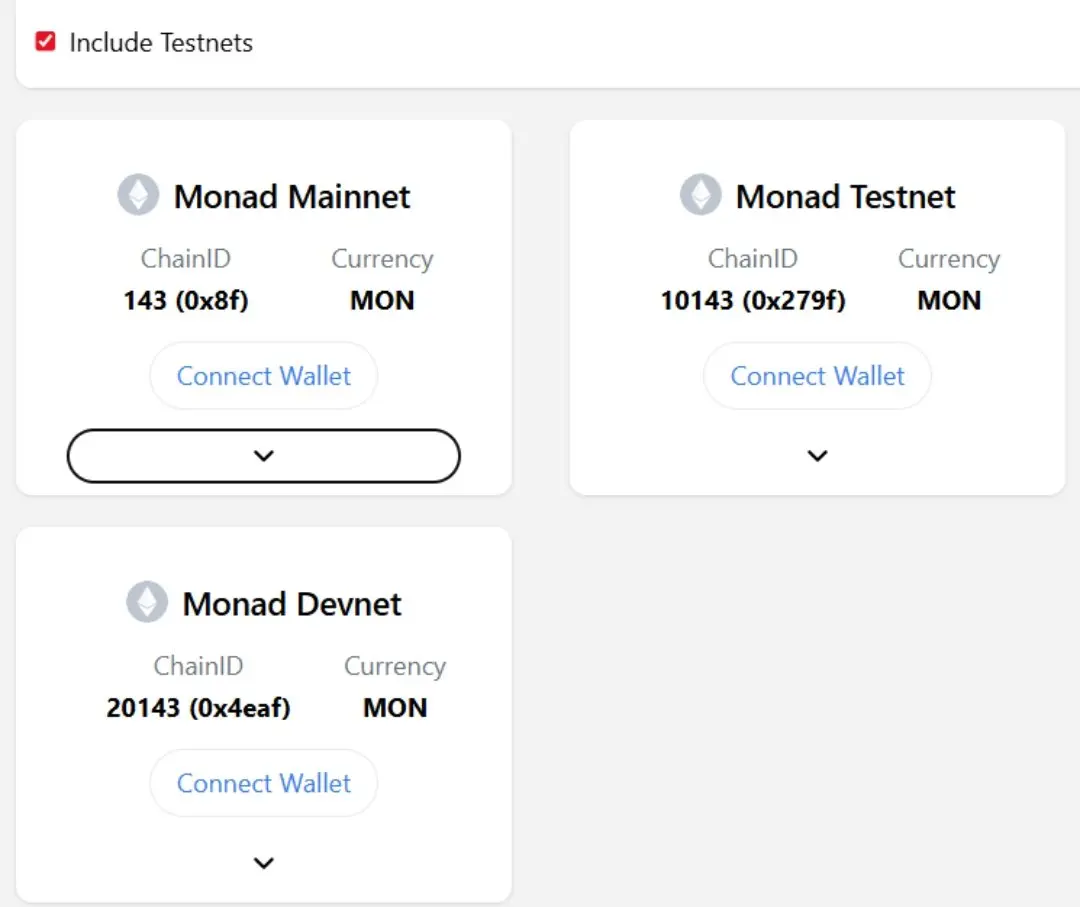The height and width of the screenshot is (907, 1080).
Task: Expand the Monad Testnet details chevron
Action: [818, 456]
